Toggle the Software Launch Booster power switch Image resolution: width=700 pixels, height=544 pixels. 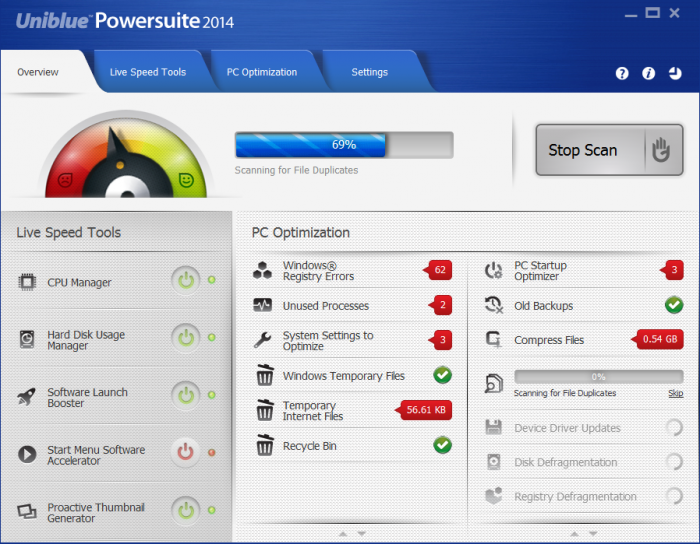[x=186, y=395]
